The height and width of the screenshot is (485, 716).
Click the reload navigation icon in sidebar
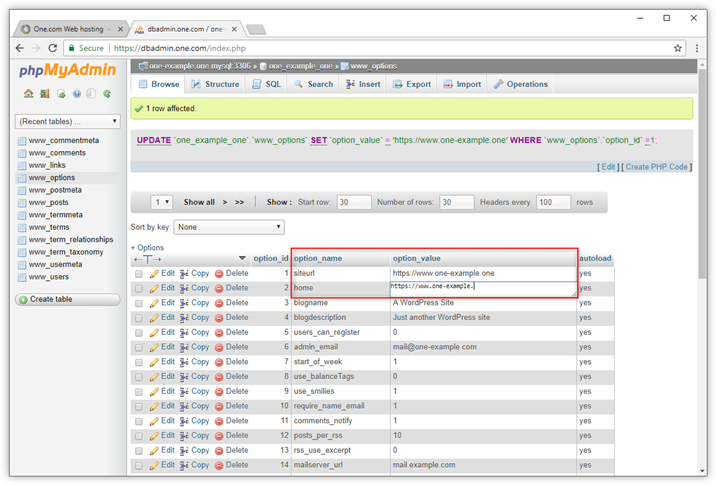tap(107, 94)
